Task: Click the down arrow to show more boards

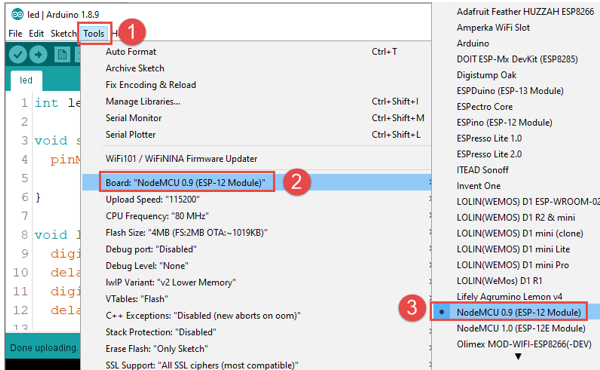Action: (x=518, y=357)
